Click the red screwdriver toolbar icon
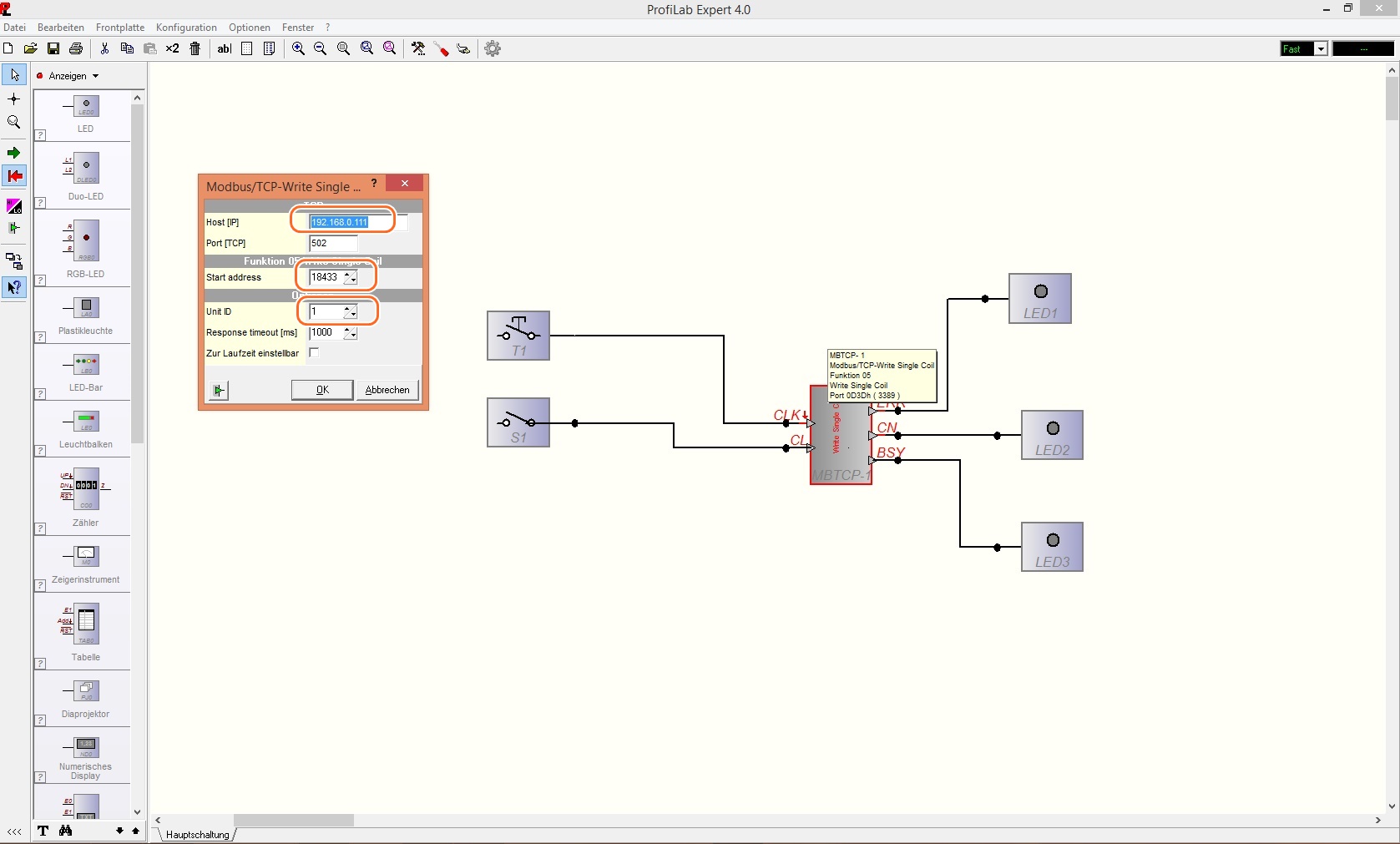Image resolution: width=1400 pixels, height=844 pixels. tap(441, 49)
